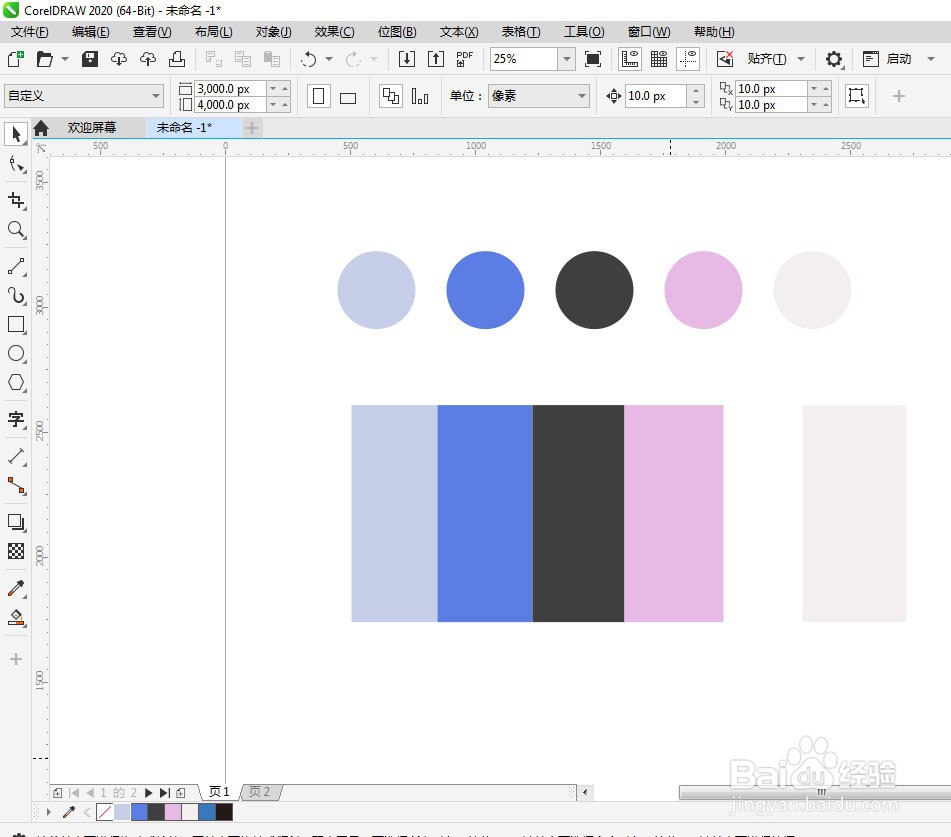951x837 pixels.
Task: Select the Artistic Media tool
Action: point(16,295)
